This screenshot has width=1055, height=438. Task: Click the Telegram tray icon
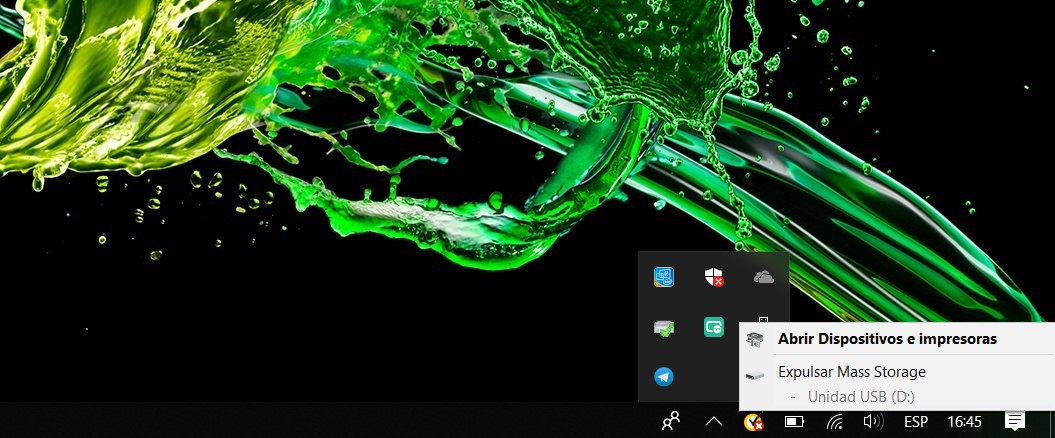(663, 377)
